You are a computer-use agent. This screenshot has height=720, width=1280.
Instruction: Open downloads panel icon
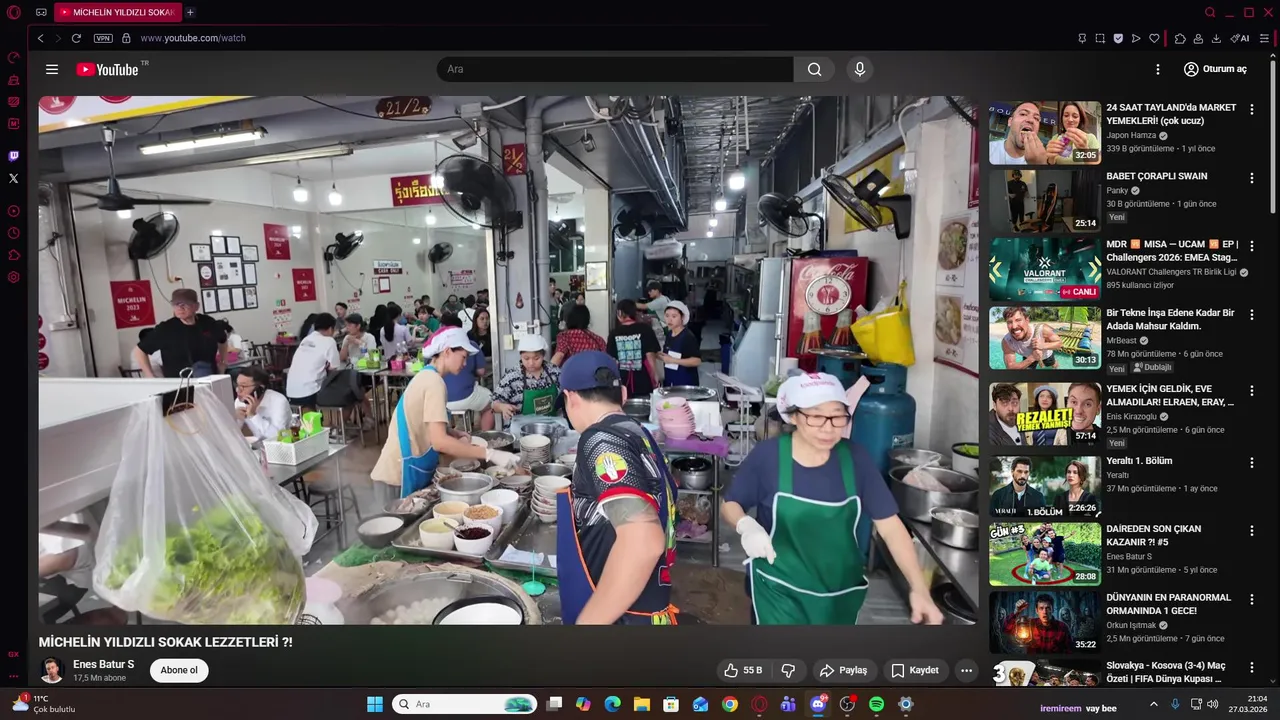point(1216,38)
